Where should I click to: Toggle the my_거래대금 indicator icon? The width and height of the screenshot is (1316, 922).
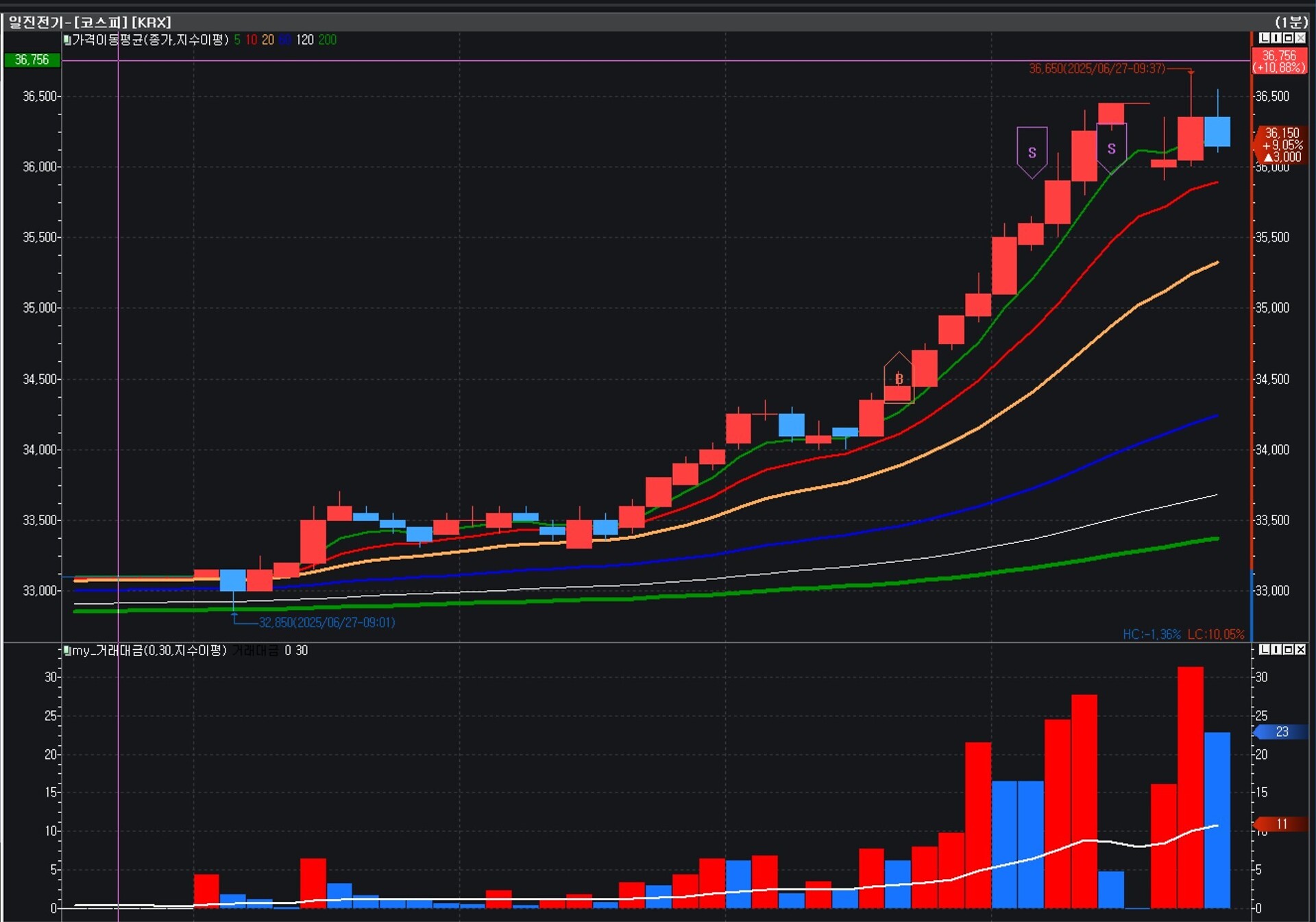67,650
